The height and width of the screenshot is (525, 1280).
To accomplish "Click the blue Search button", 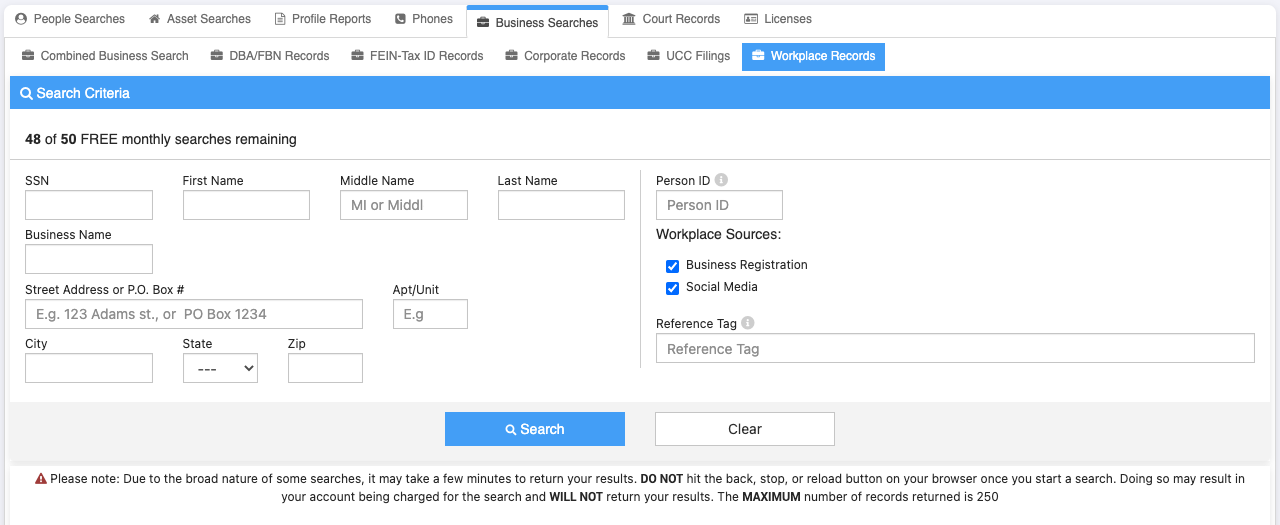I will pyautogui.click(x=535, y=429).
